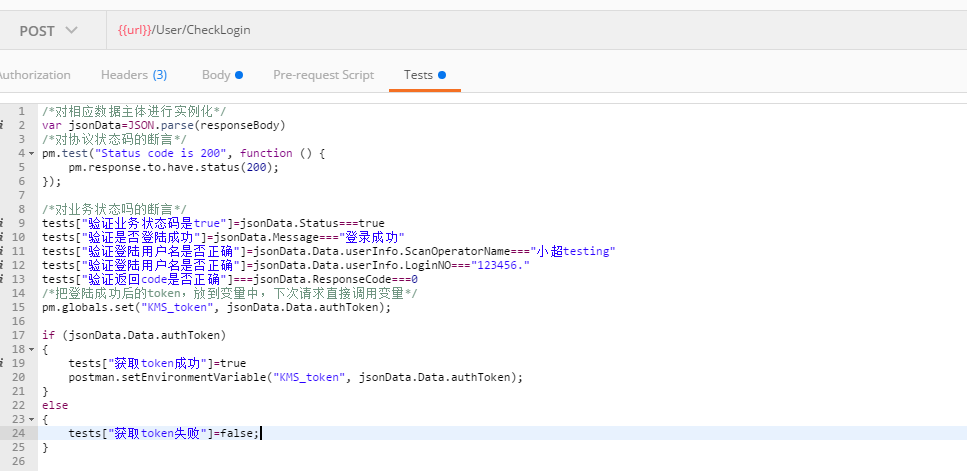Click the info marker beside line 2
This screenshot has width=967, height=471.
point(4,125)
